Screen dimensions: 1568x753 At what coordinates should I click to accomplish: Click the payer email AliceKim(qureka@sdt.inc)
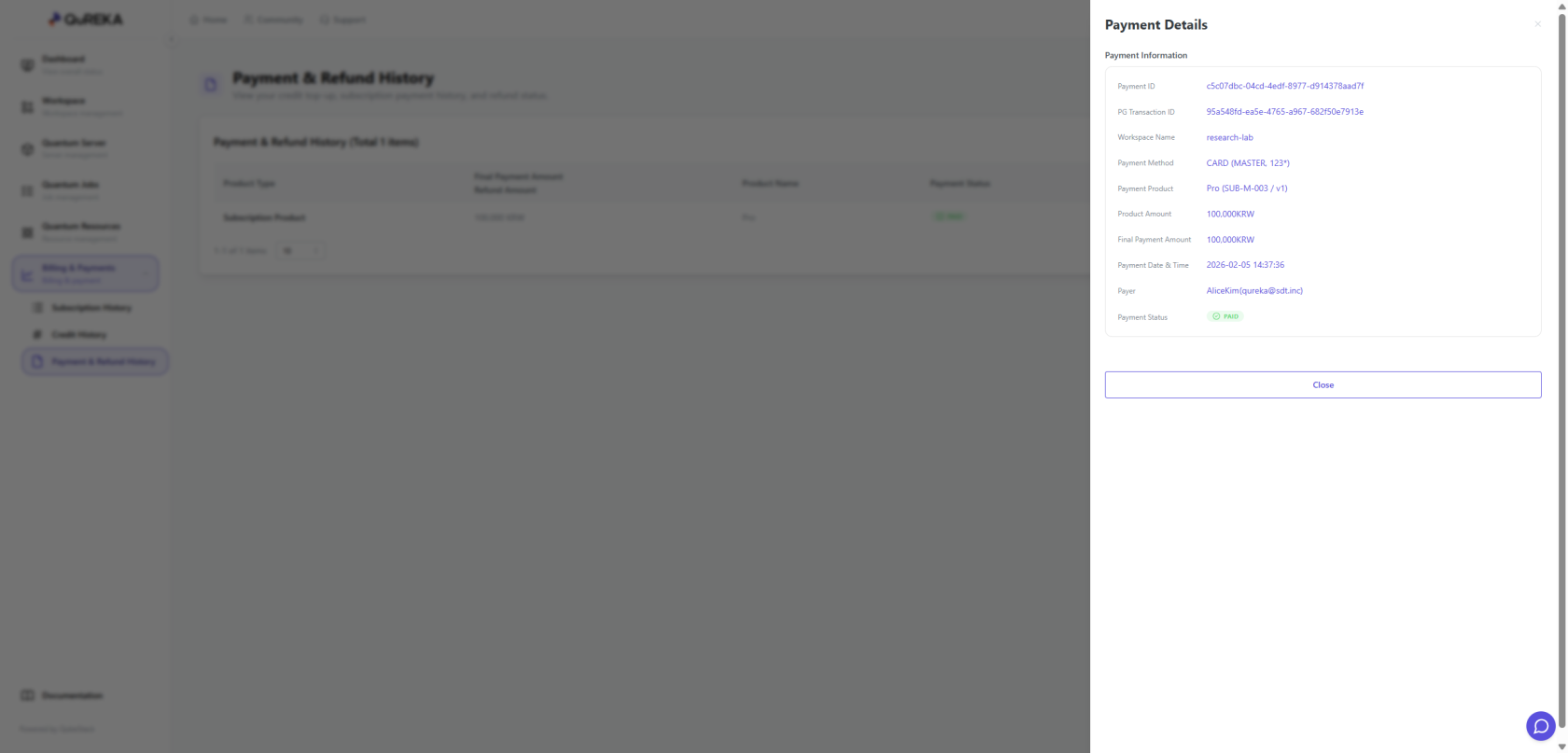click(x=1253, y=291)
